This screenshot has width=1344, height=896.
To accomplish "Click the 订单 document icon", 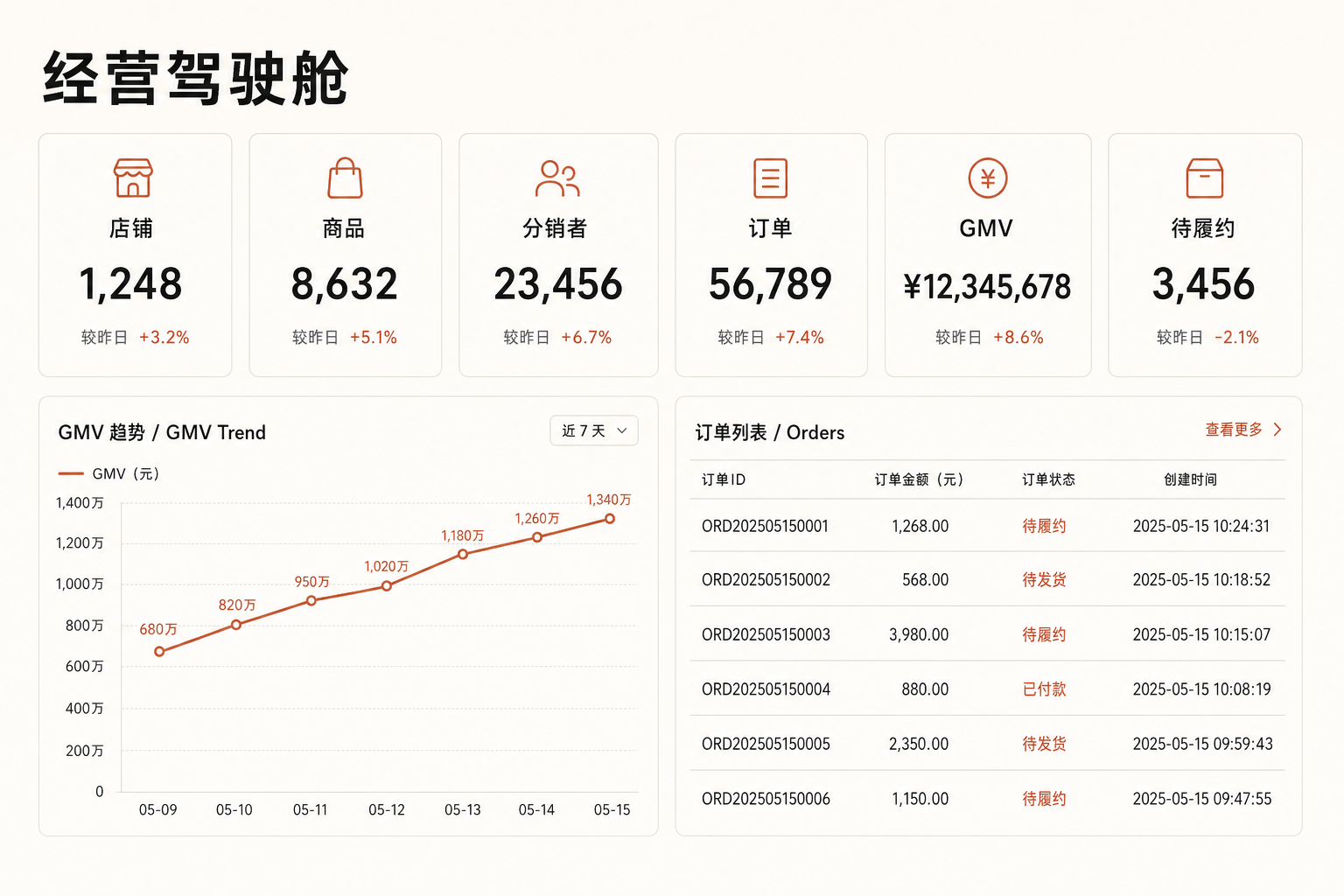I will [771, 178].
